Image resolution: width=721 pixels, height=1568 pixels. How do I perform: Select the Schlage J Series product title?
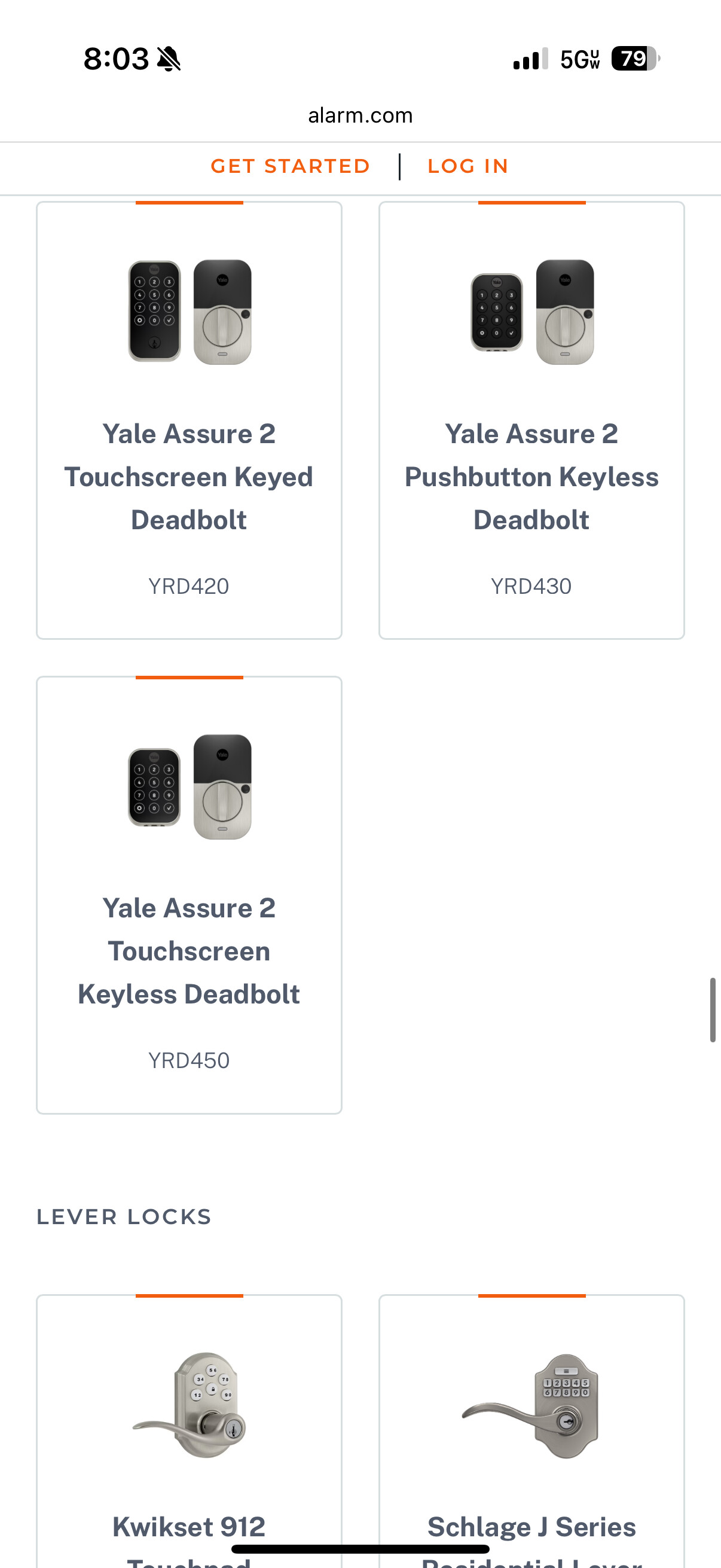coord(531,1528)
